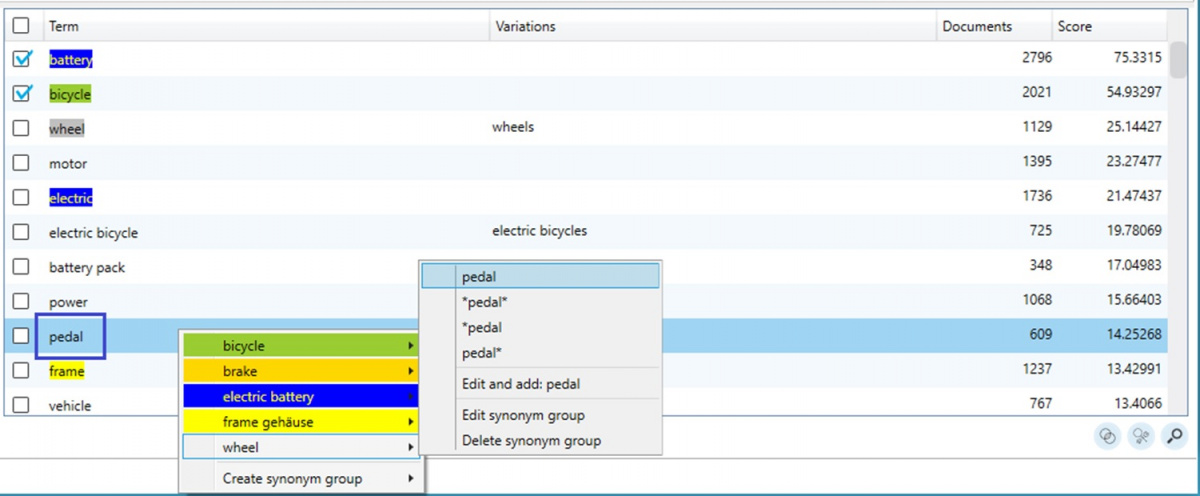Viewport: 1200px width, 496px height.
Task: Open the frame gehäuse group submenu
Action: coord(302,422)
